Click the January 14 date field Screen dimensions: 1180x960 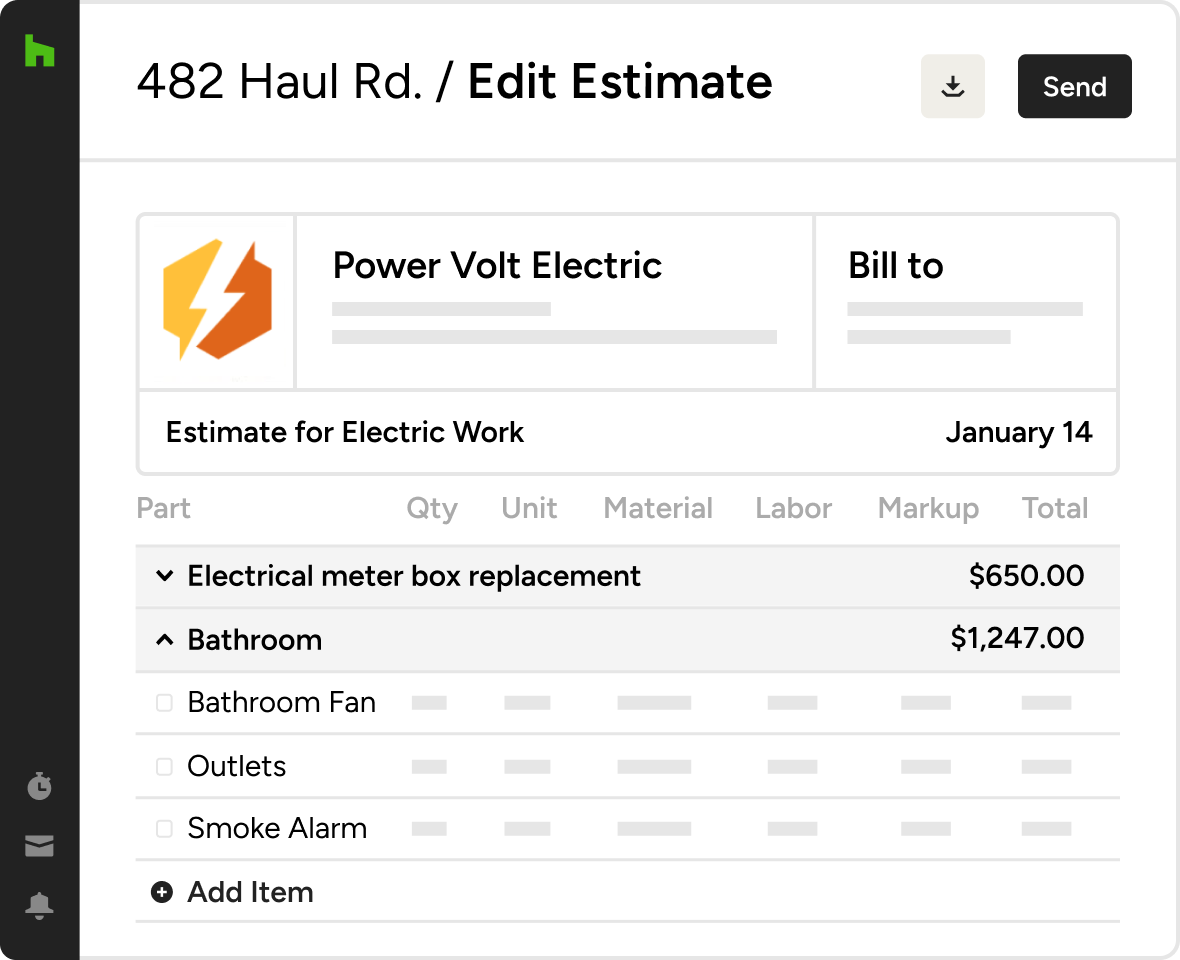click(x=1018, y=432)
